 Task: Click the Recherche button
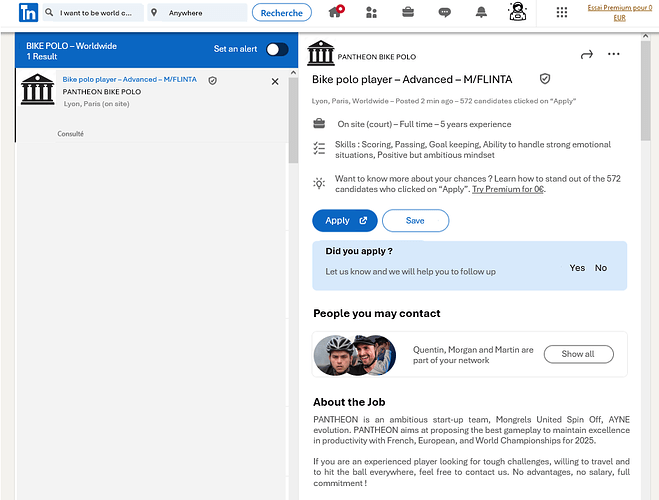[x=282, y=13]
